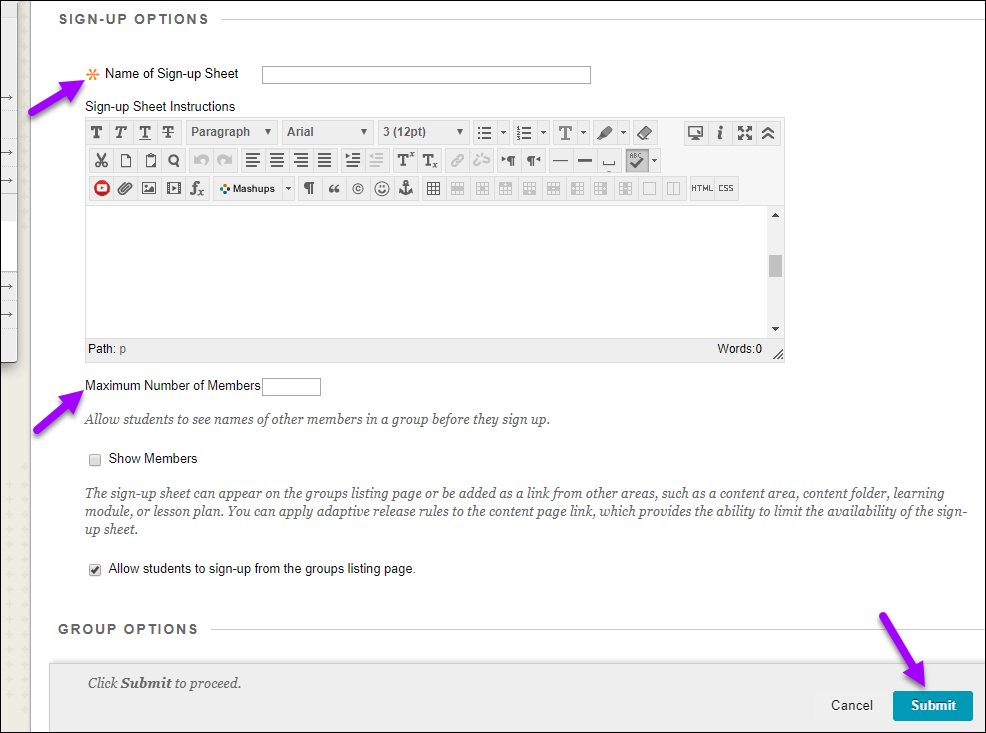This screenshot has width=986, height=733.
Task: Edit HTML source code view
Action: tap(702, 189)
